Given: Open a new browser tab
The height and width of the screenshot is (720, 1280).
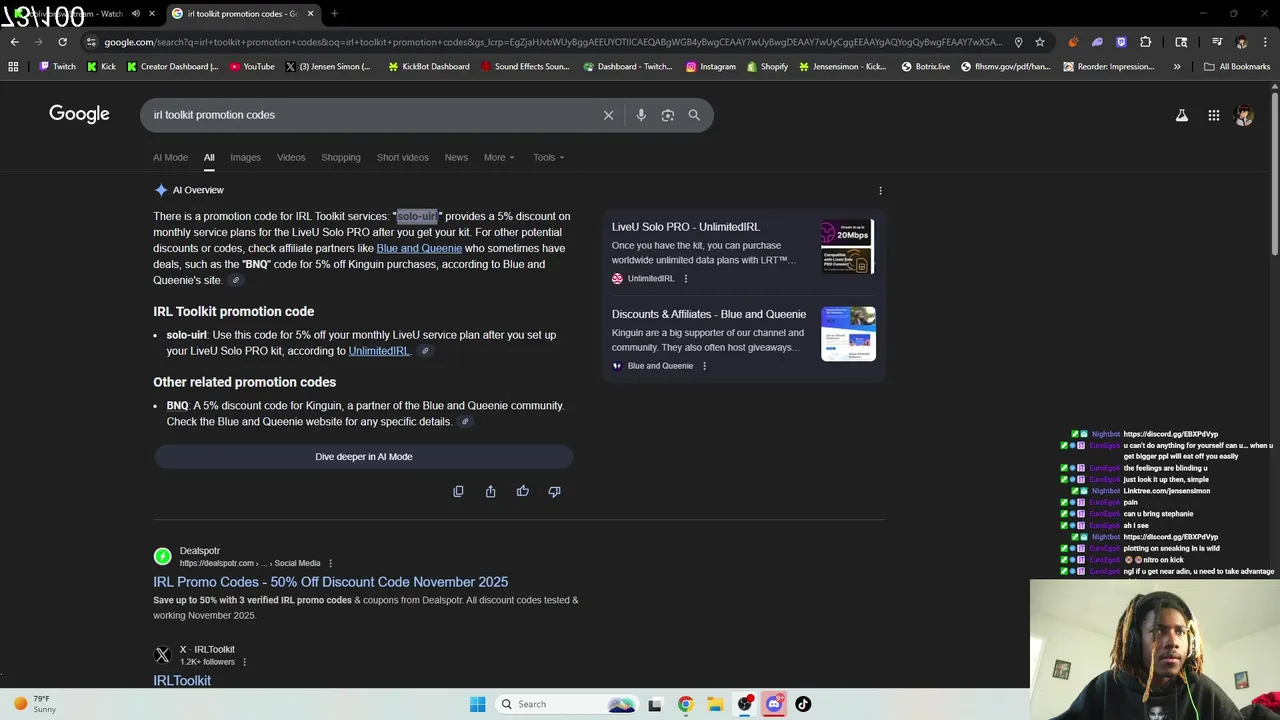Looking at the screenshot, I should click(334, 14).
